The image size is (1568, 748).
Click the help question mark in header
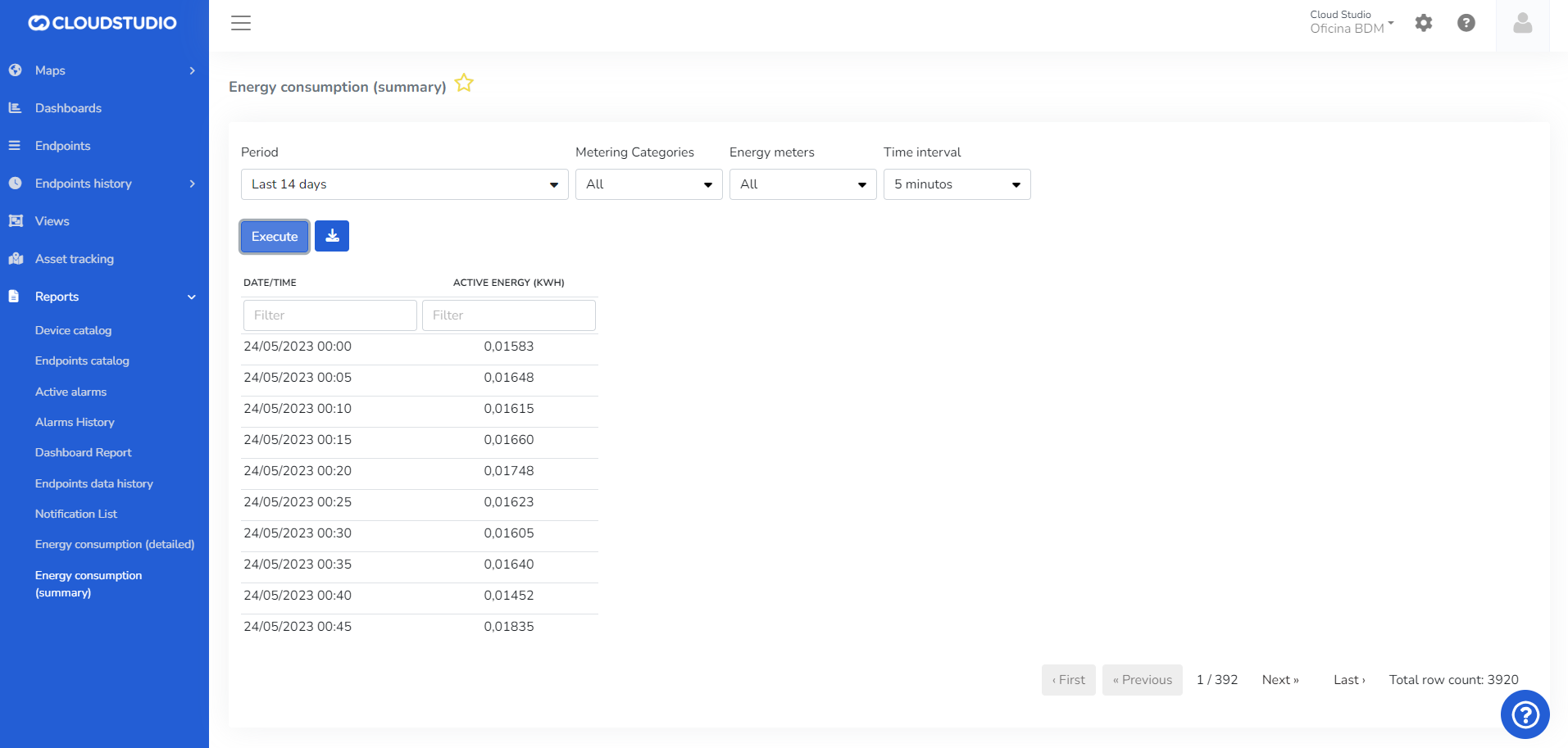[1466, 23]
